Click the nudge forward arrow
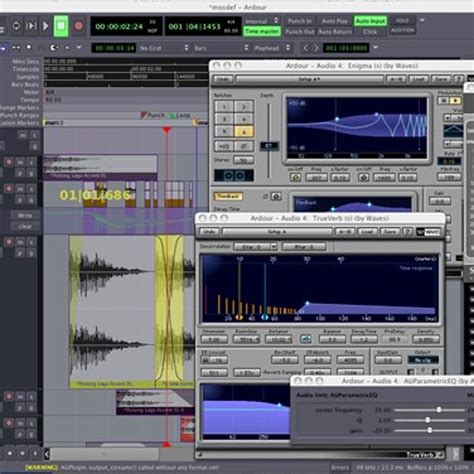Screen dimensions: 474x474 pos(316,48)
